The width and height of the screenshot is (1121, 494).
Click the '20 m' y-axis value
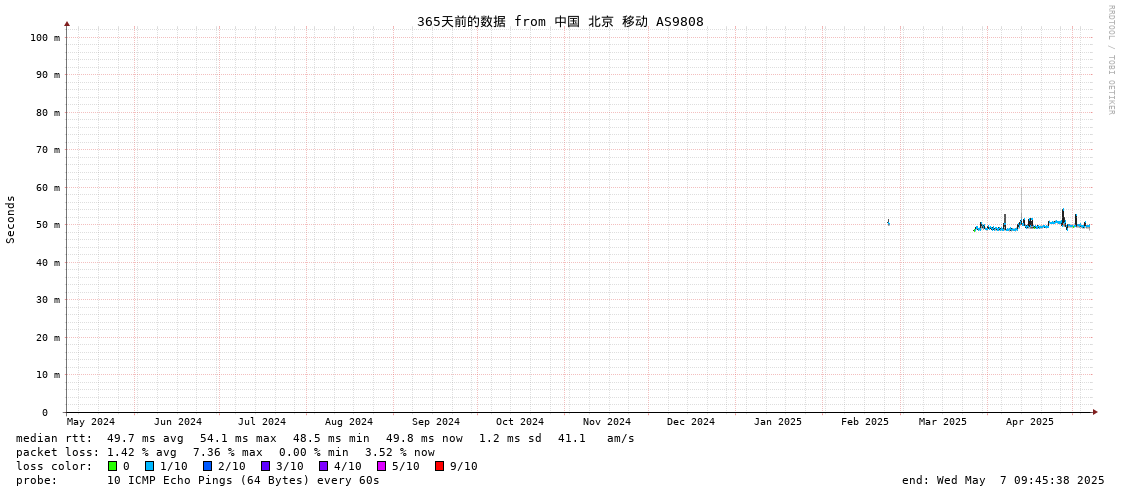48,337
